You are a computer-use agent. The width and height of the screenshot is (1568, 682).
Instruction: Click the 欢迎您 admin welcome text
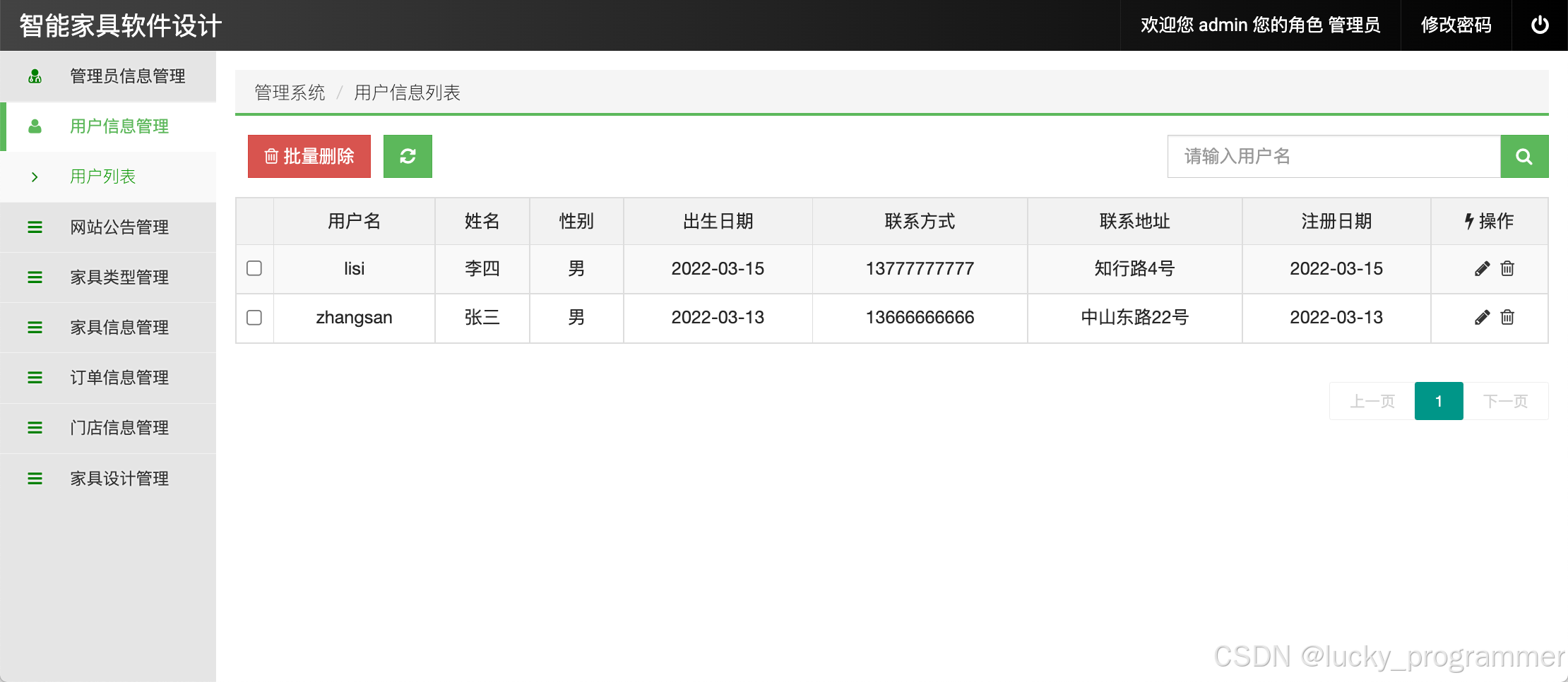coord(1260,25)
